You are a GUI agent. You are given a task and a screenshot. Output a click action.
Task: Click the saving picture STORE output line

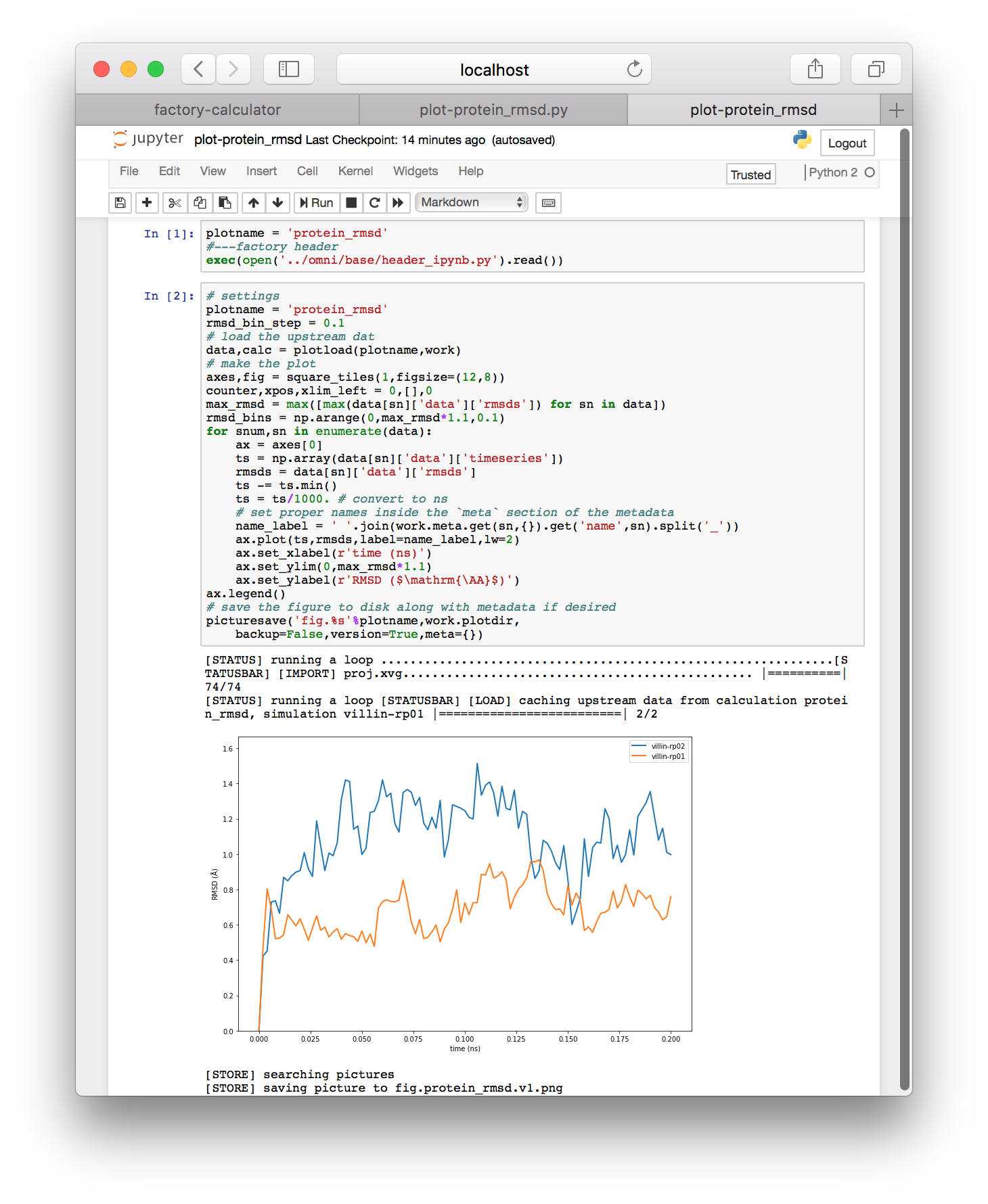(x=384, y=1088)
